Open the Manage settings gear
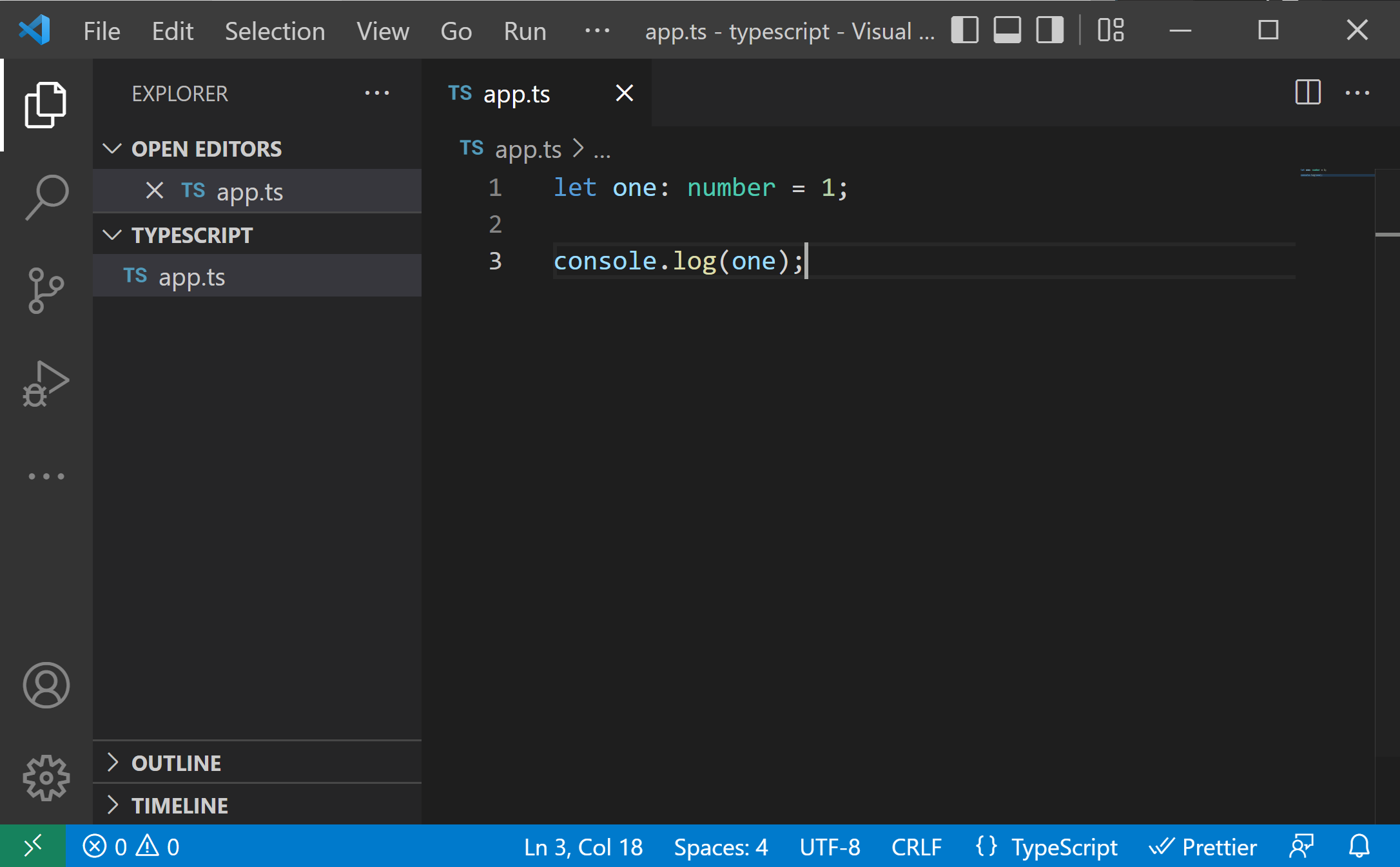The width and height of the screenshot is (1400, 867). 46,778
